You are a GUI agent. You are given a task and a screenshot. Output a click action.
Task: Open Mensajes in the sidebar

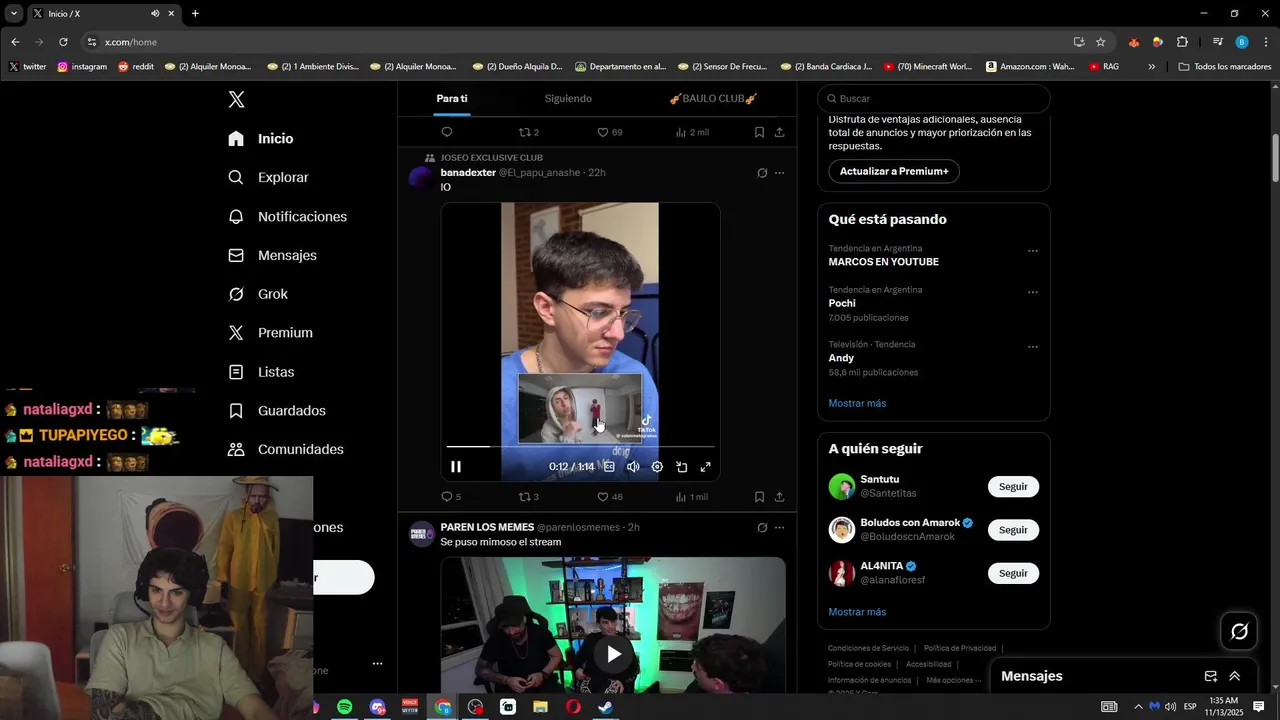272,255
